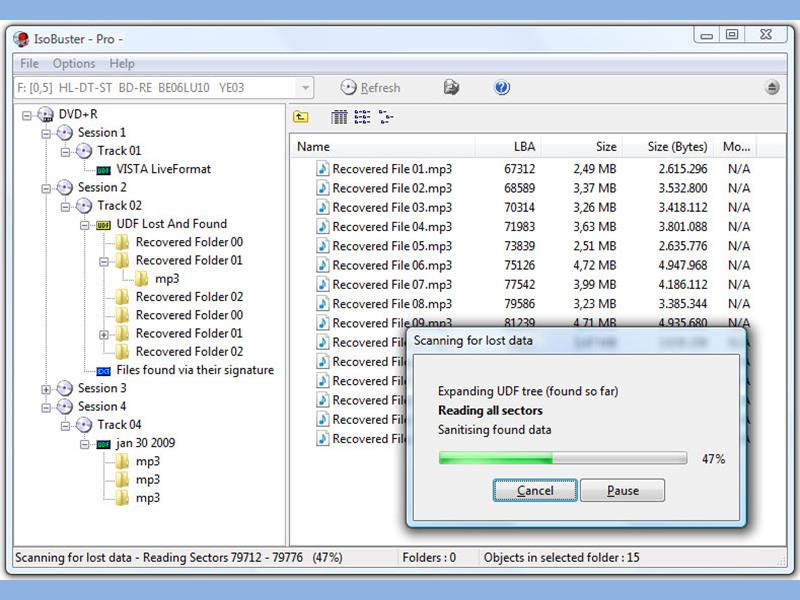Click the Name column header
Image resolution: width=800 pixels, height=600 pixels.
point(313,146)
